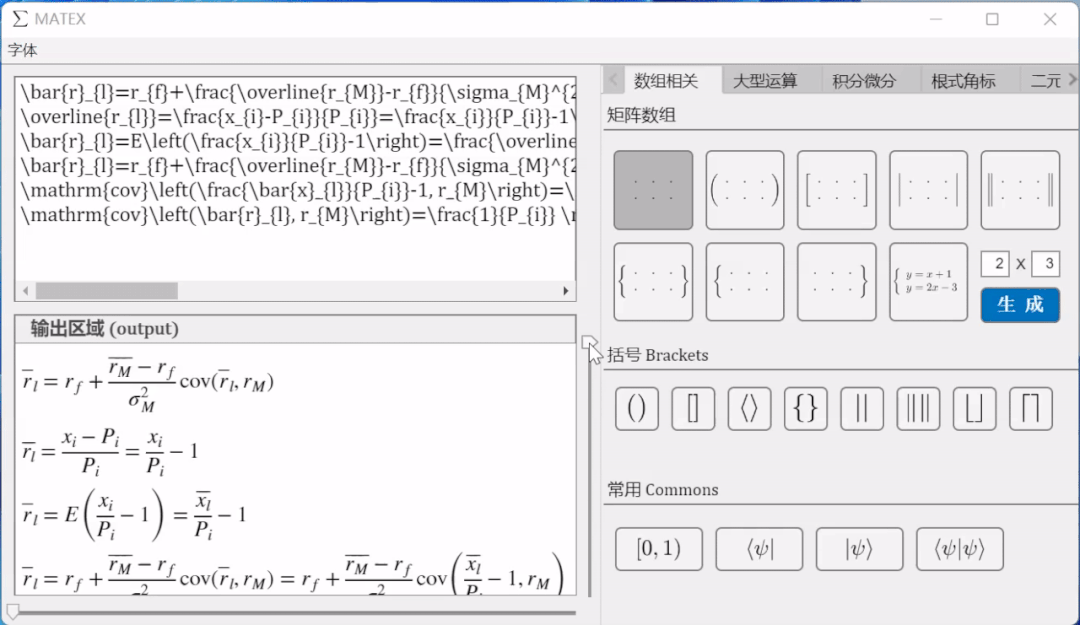Insert curly braces from Brackets section

(x=804, y=408)
